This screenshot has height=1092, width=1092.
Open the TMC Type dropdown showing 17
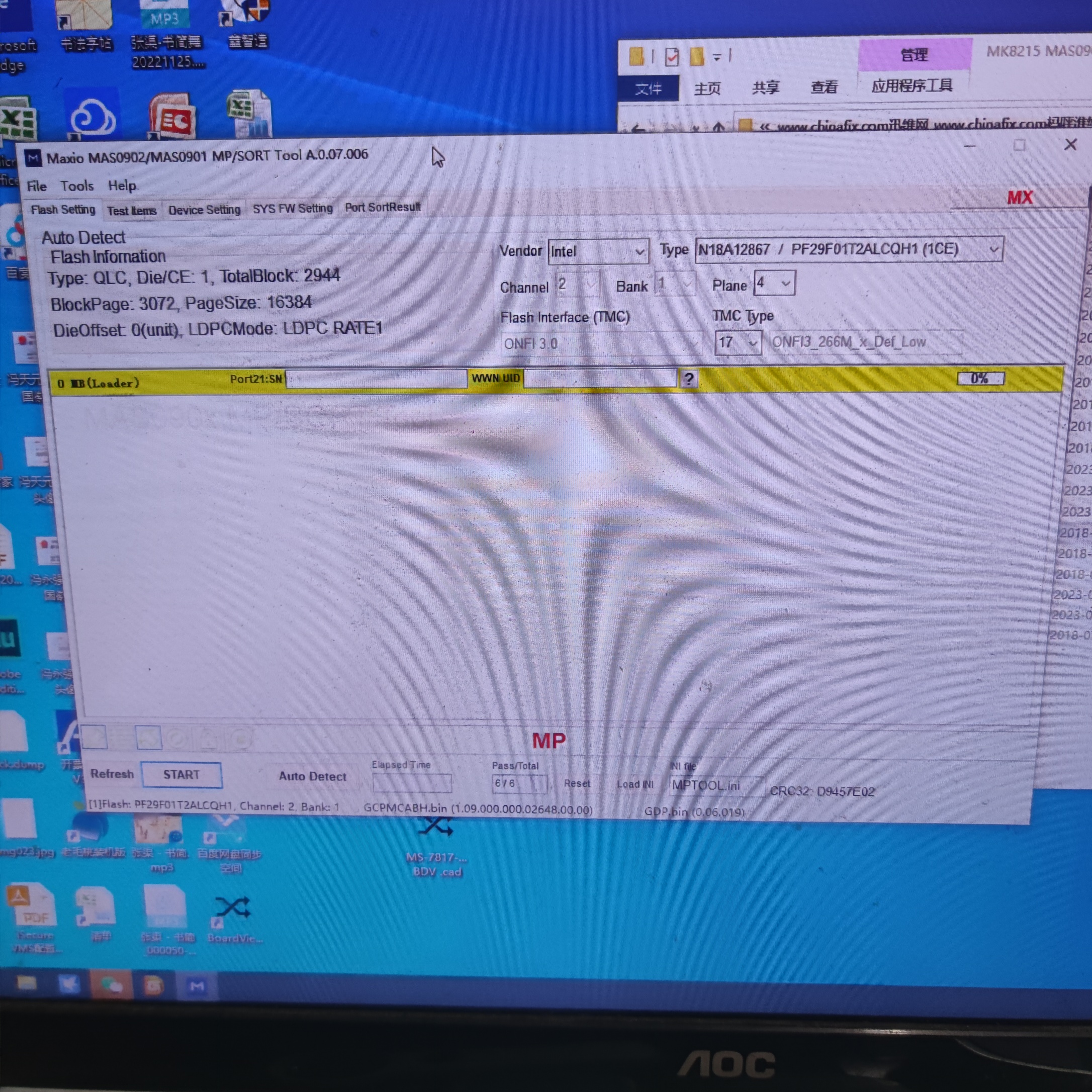click(738, 342)
